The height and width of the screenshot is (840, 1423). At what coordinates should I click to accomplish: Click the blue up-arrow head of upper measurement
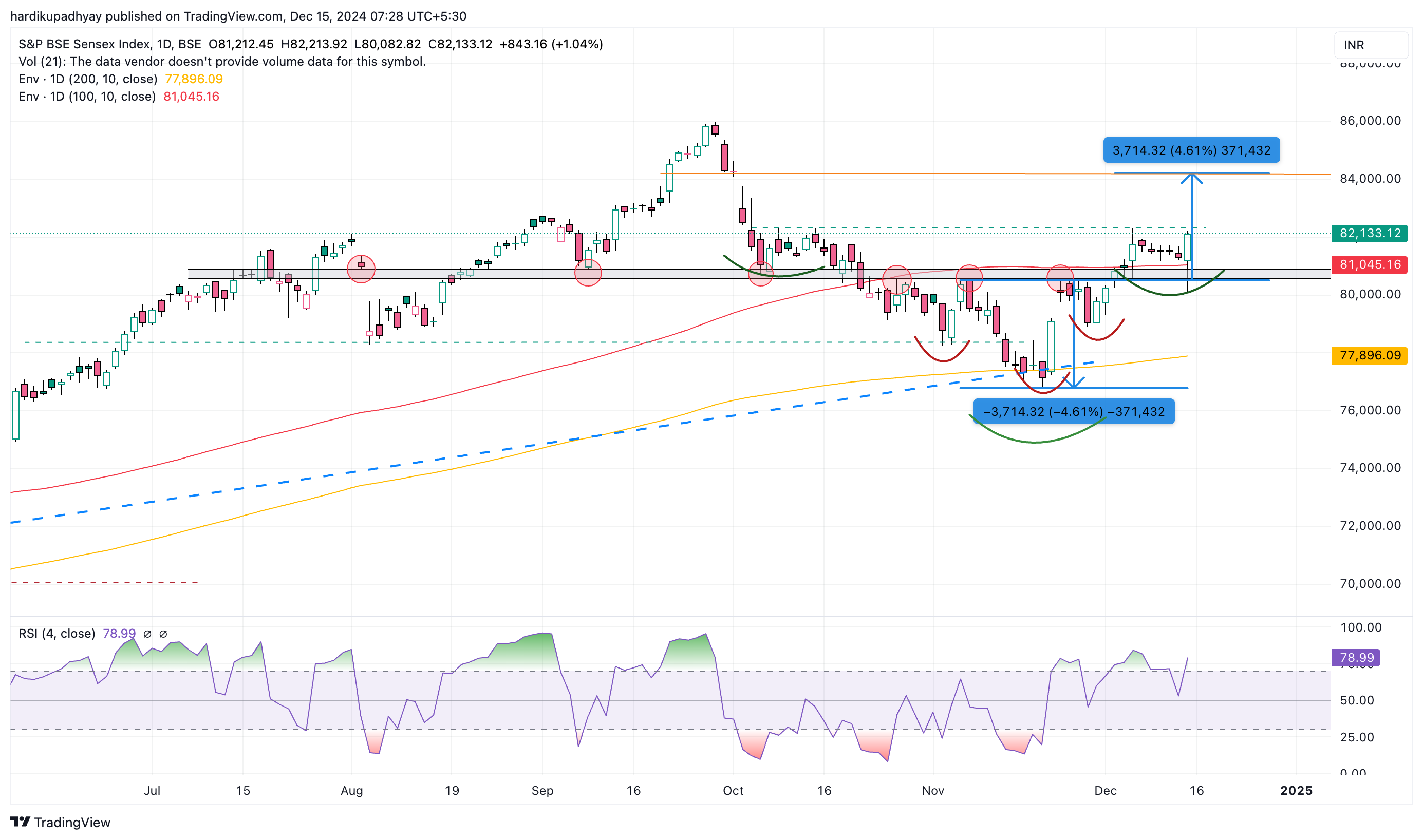pos(1191,178)
